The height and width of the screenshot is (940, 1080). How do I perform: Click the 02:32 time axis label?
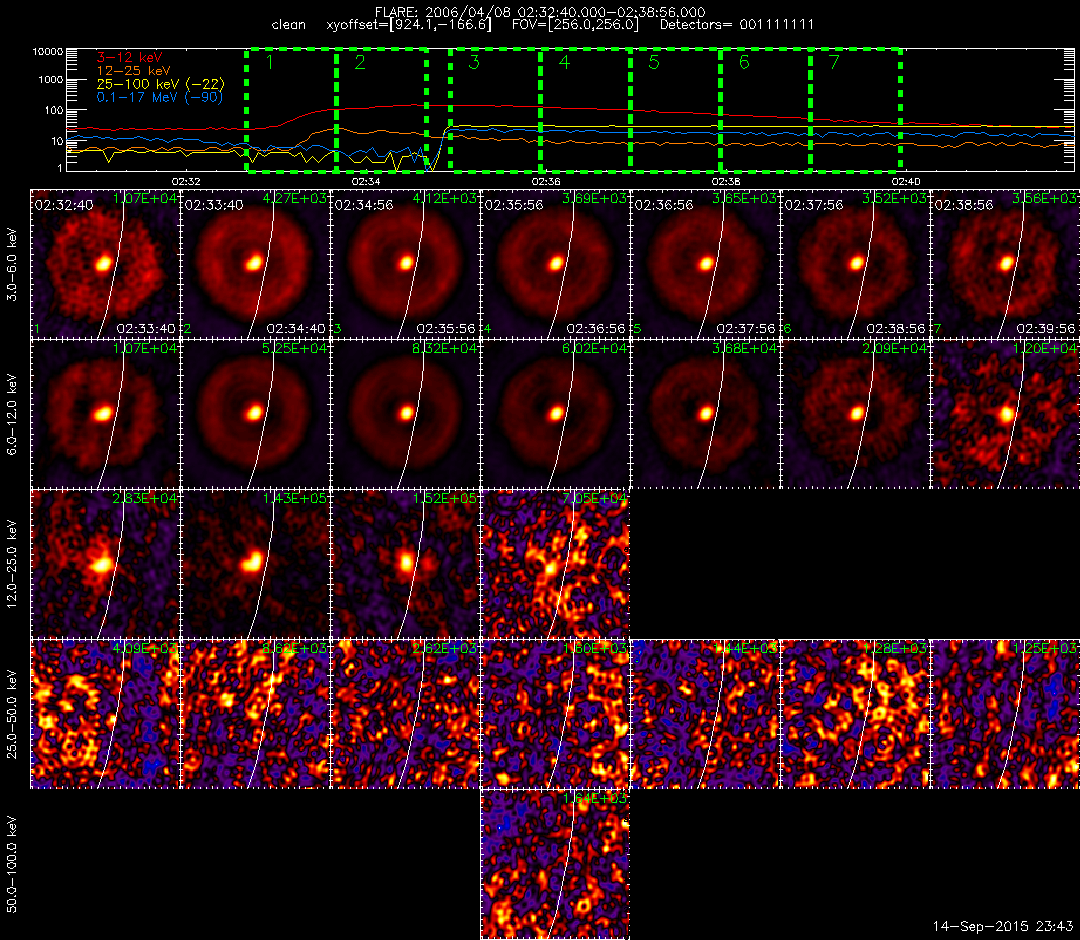click(186, 182)
